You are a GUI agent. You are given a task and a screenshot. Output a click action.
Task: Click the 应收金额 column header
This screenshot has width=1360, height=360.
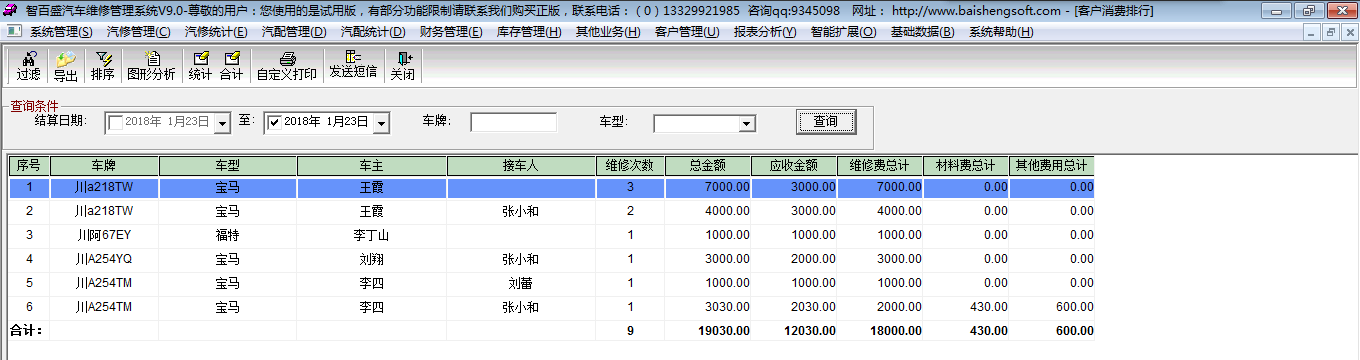click(x=794, y=166)
